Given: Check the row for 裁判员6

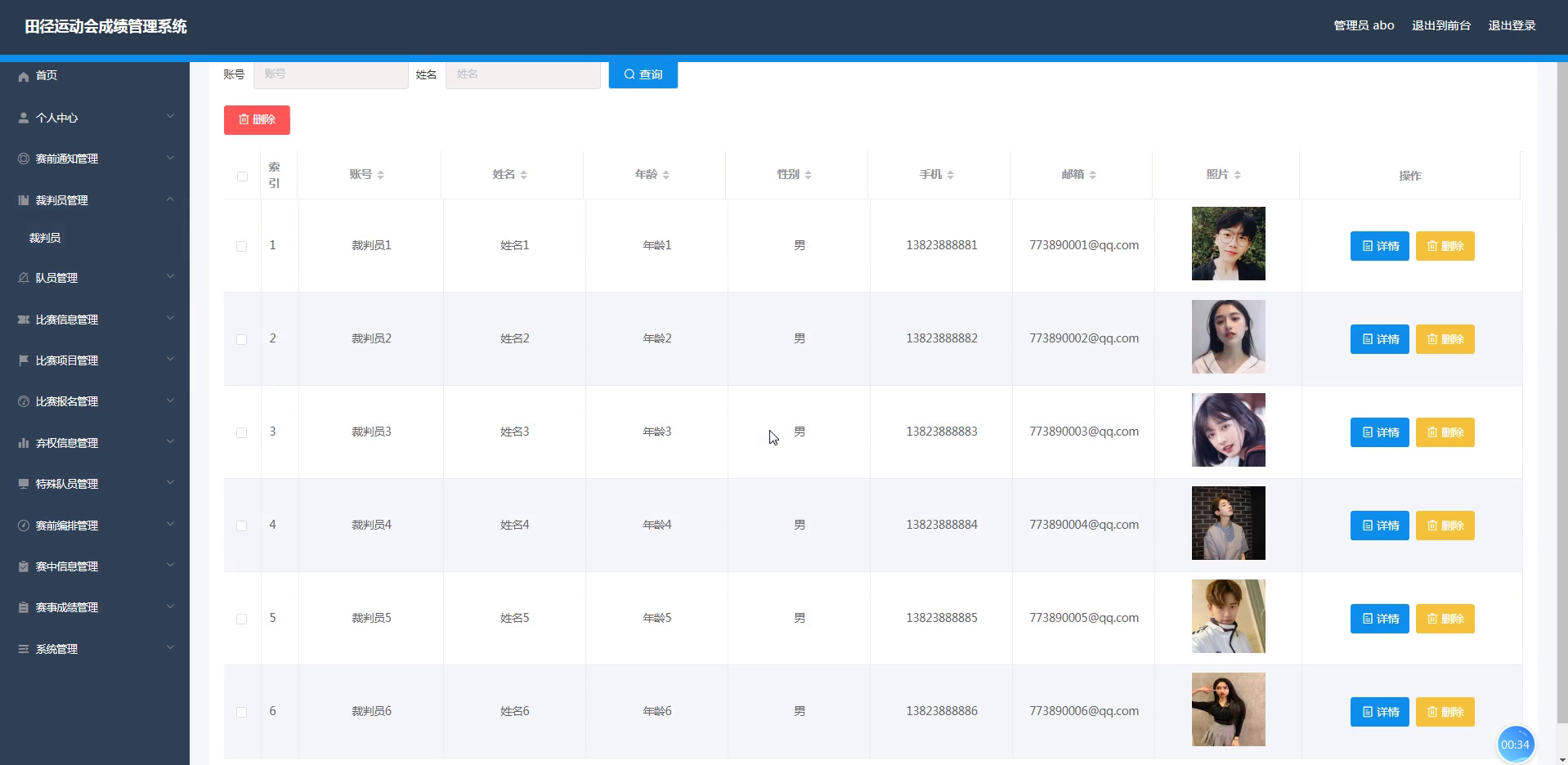Looking at the screenshot, I should tap(241, 712).
